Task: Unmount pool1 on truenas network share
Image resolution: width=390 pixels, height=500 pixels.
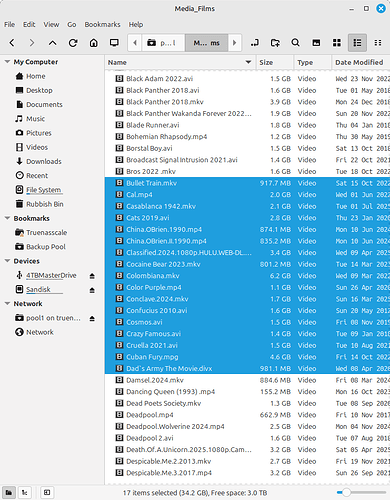Action: pos(92,318)
